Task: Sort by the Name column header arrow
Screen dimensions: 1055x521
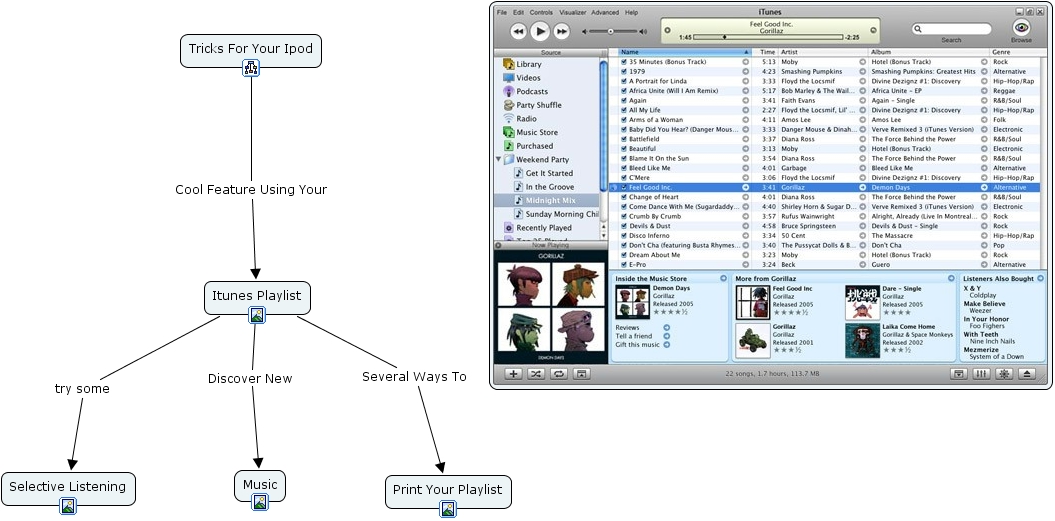Action: coord(746,52)
